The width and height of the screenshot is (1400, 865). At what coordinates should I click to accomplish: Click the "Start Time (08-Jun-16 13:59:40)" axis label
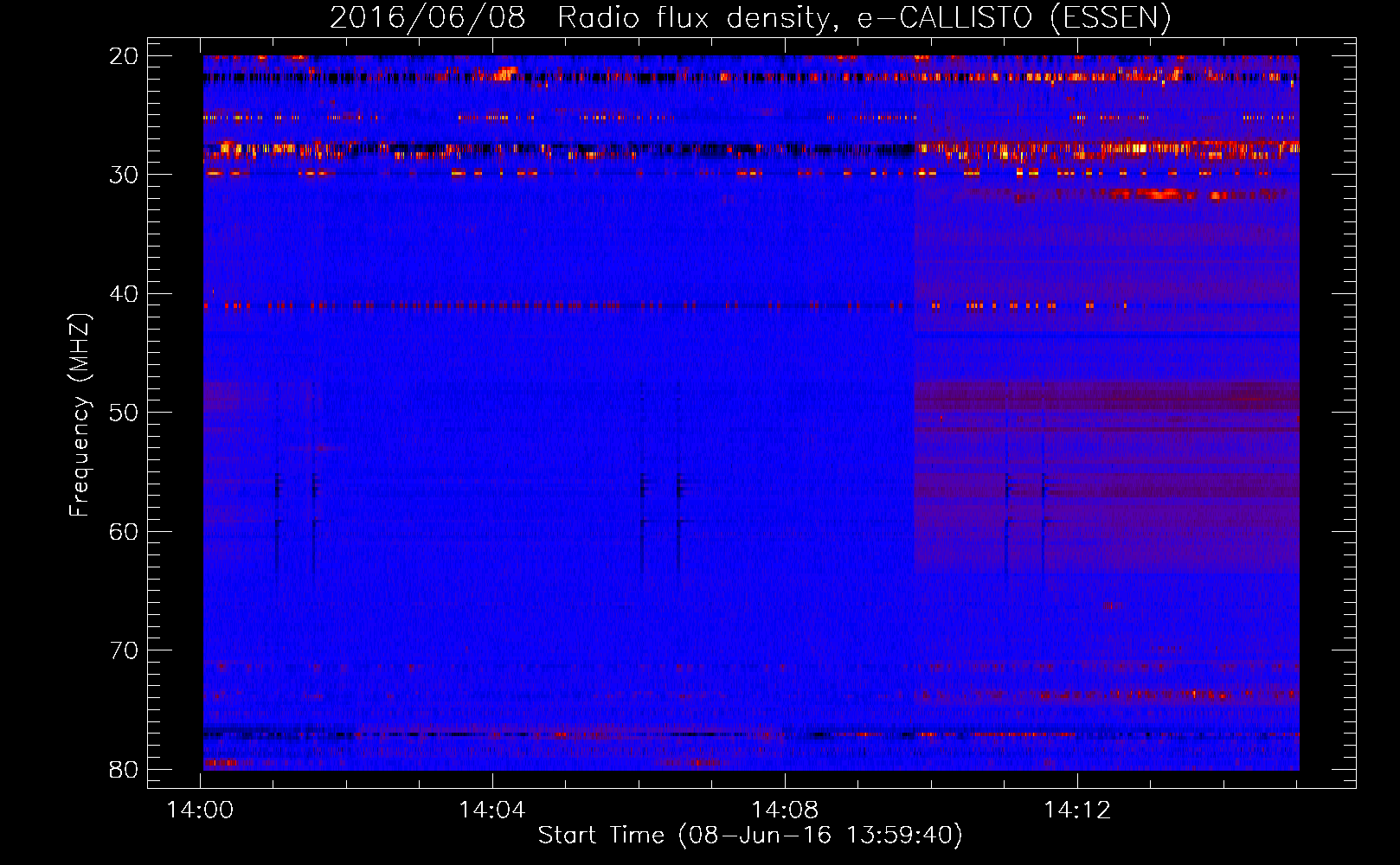[750, 836]
